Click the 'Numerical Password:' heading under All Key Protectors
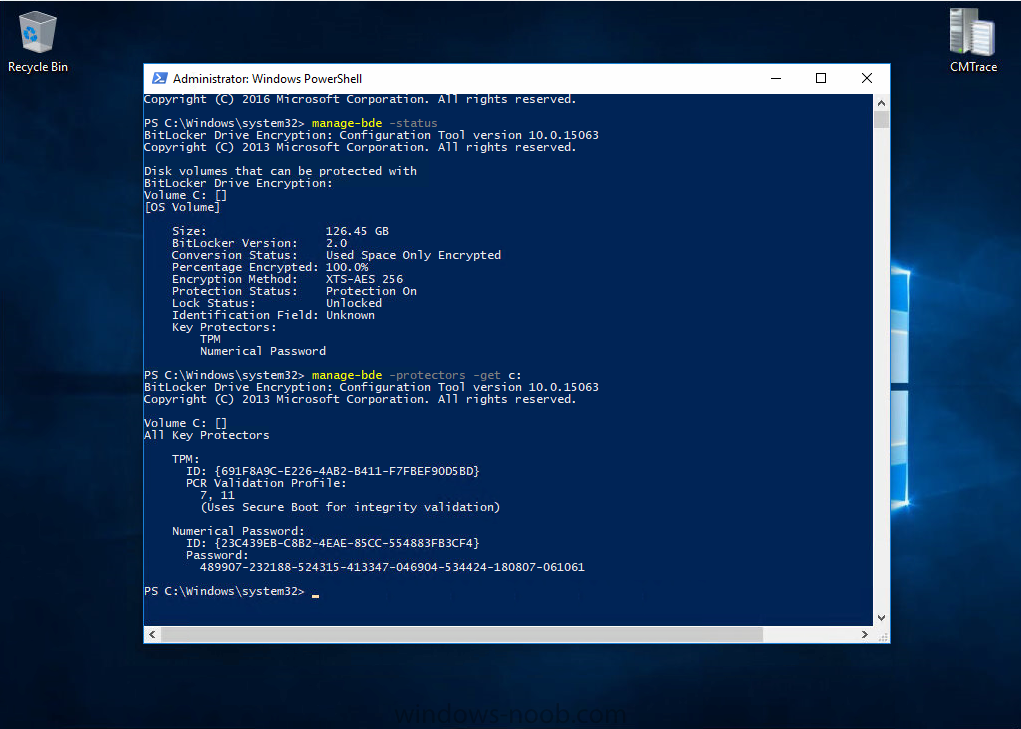Screen dimensions: 1021x729 coord(238,531)
